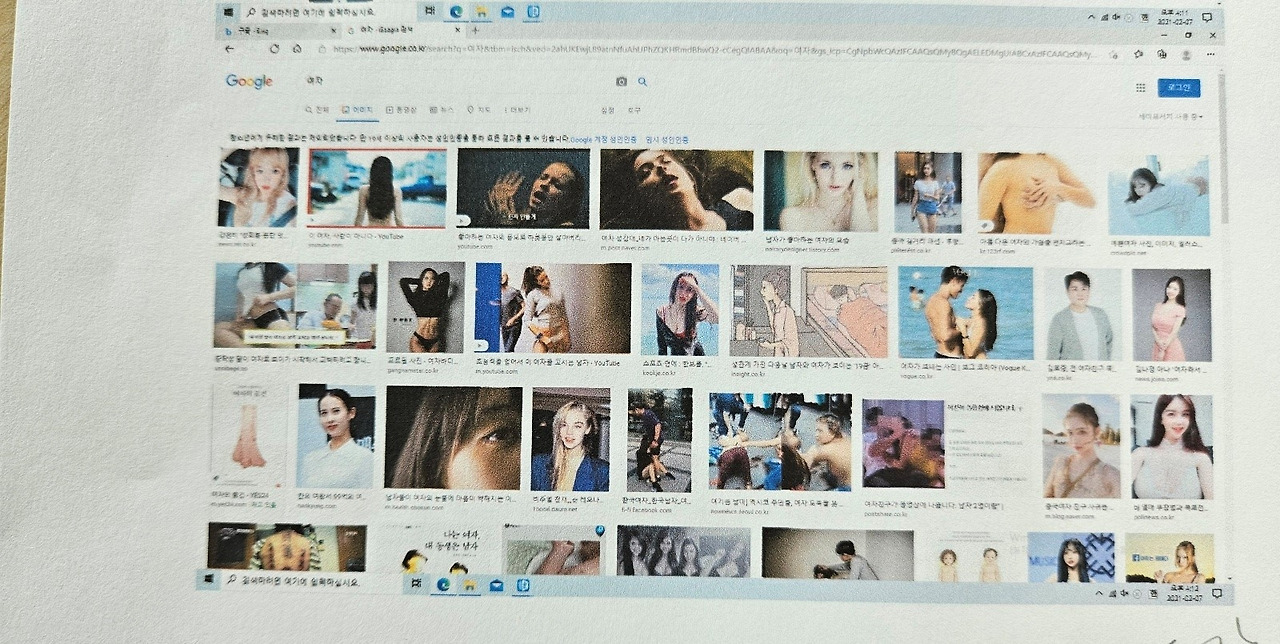Expand hidden tray icons in top taskbar
Viewport: 1280px width, 644px height.
1092,18
